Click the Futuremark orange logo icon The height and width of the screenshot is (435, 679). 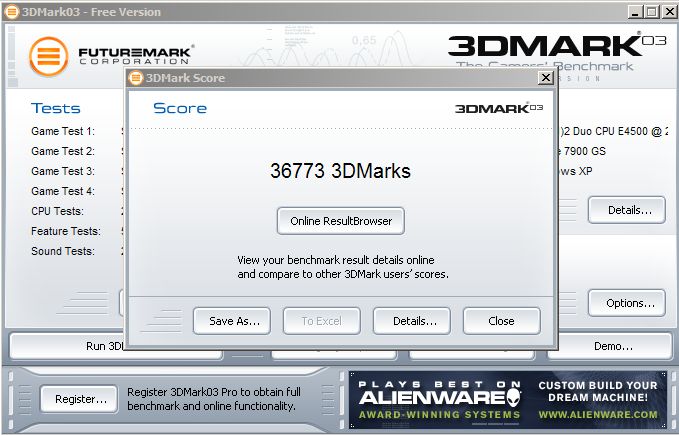[x=48, y=57]
